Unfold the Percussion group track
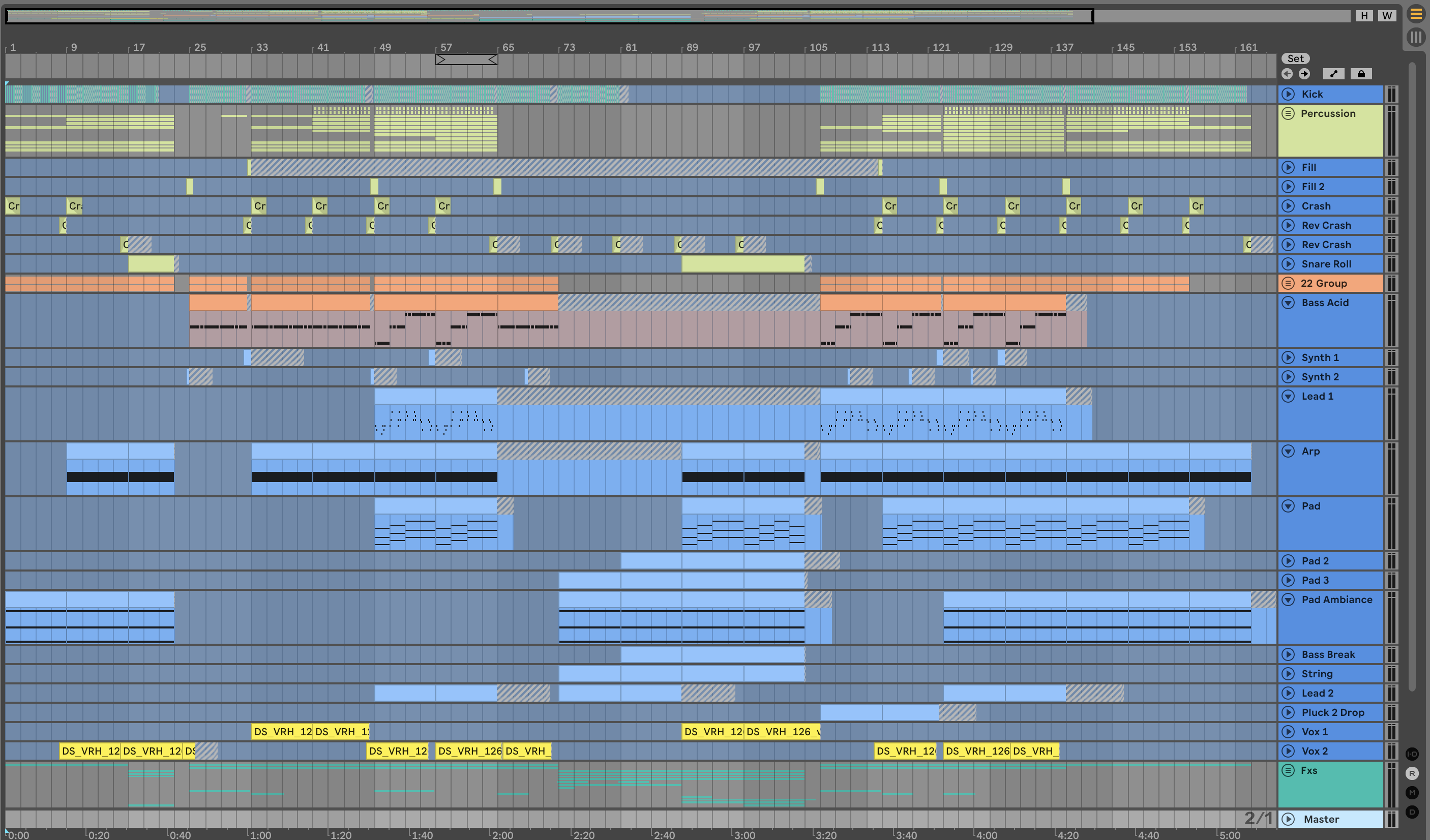1430x840 pixels. click(x=1288, y=113)
